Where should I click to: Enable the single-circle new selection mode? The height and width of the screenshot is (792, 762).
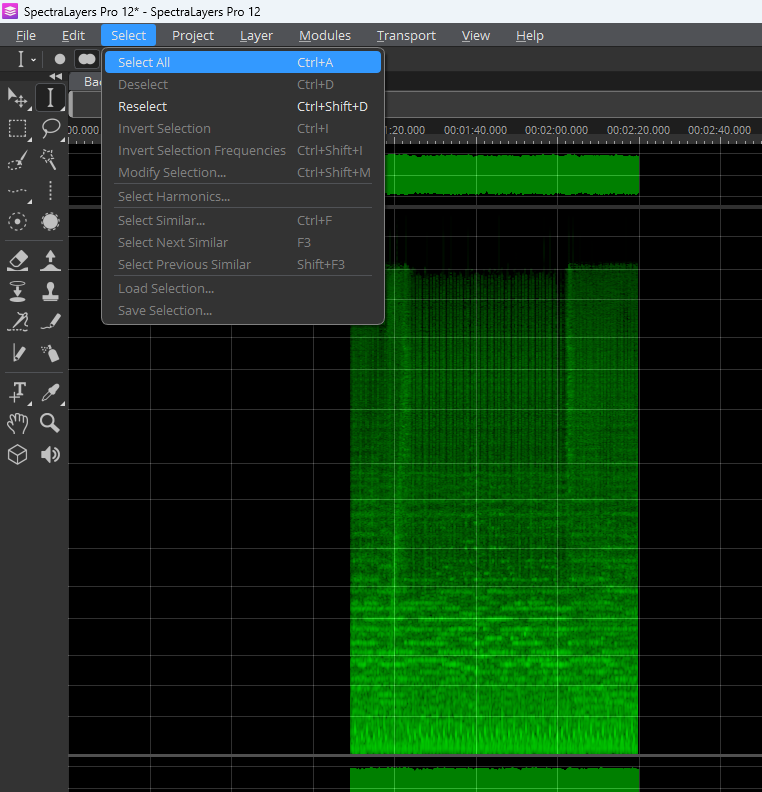[60, 60]
